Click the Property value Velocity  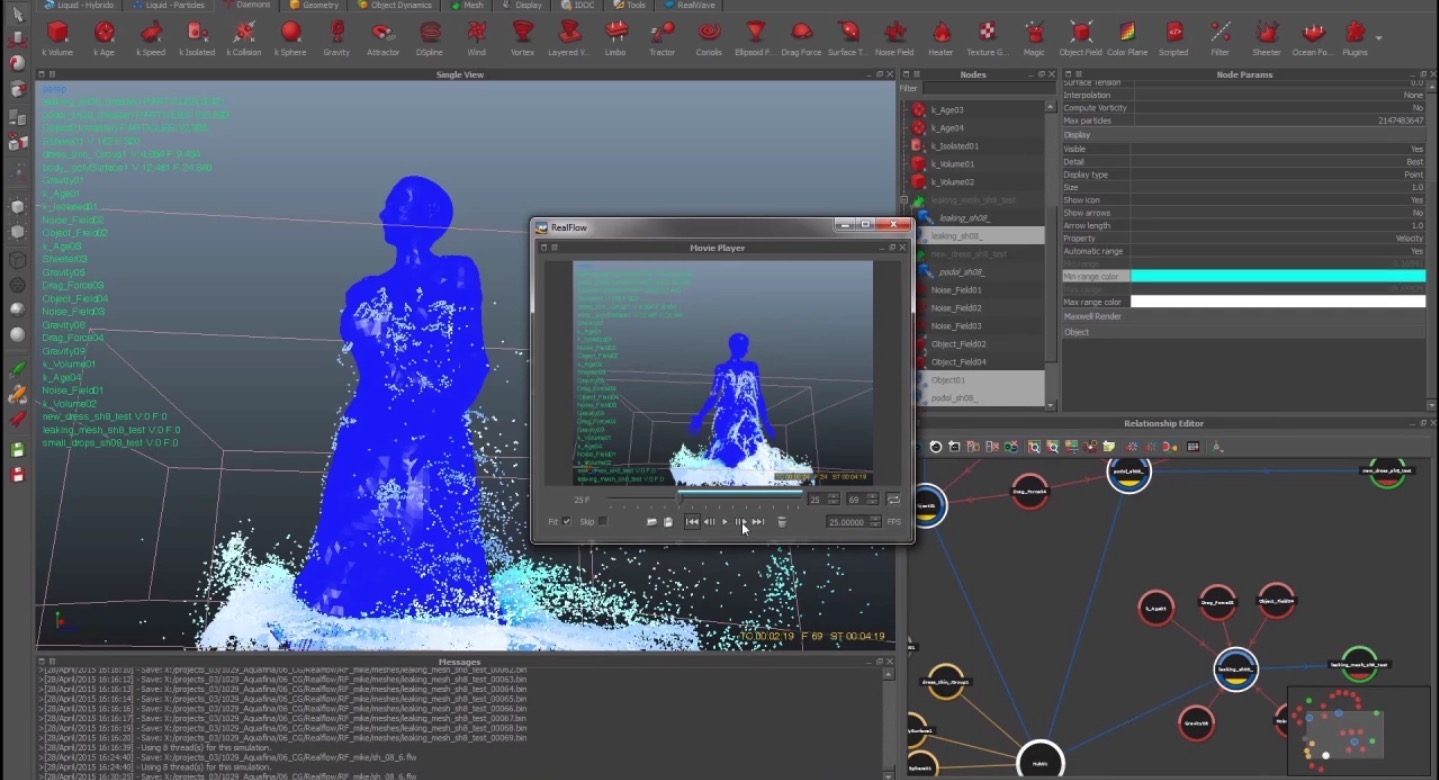pyautogui.click(x=1409, y=239)
